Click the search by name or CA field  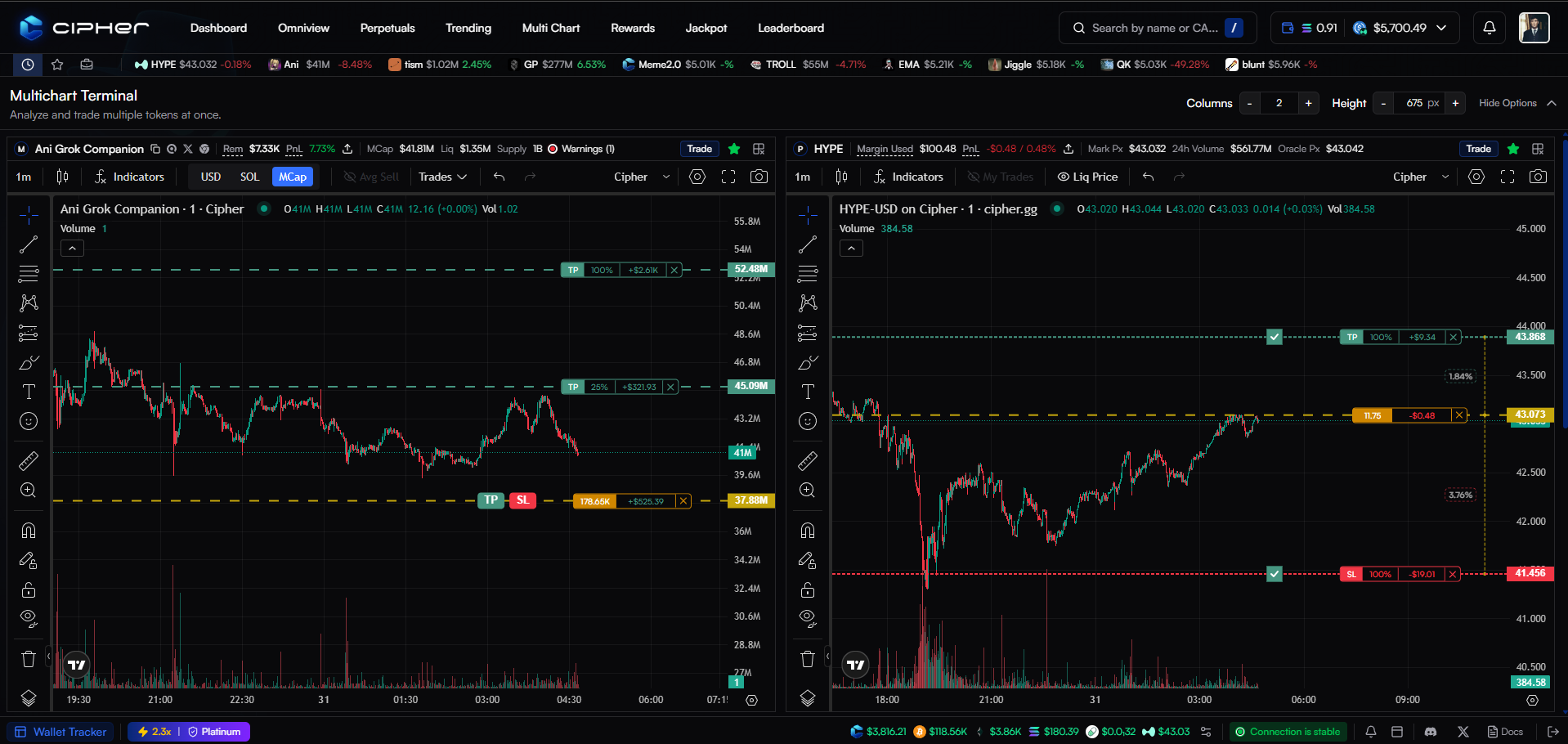pyautogui.click(x=1154, y=28)
